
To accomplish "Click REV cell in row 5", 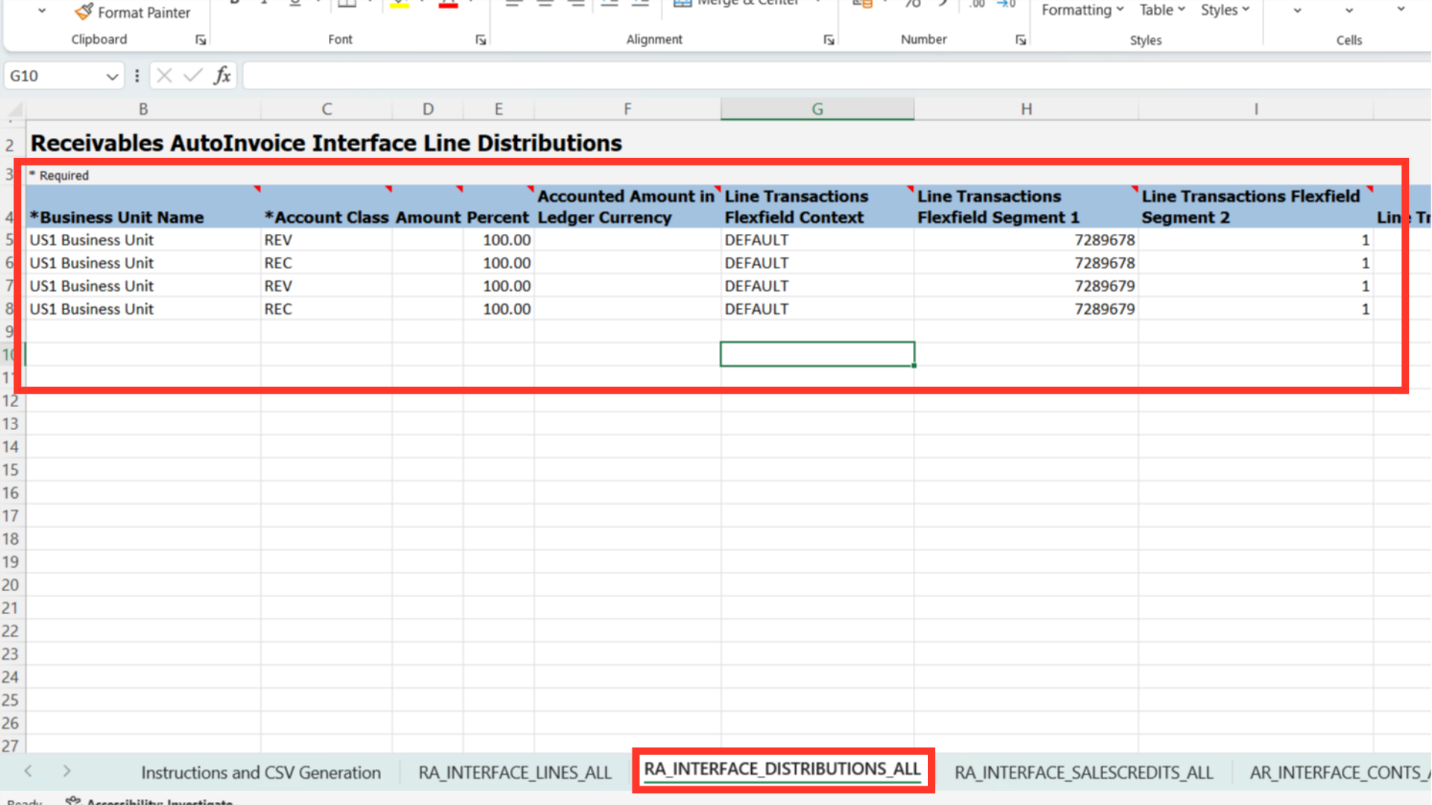I will 327,240.
